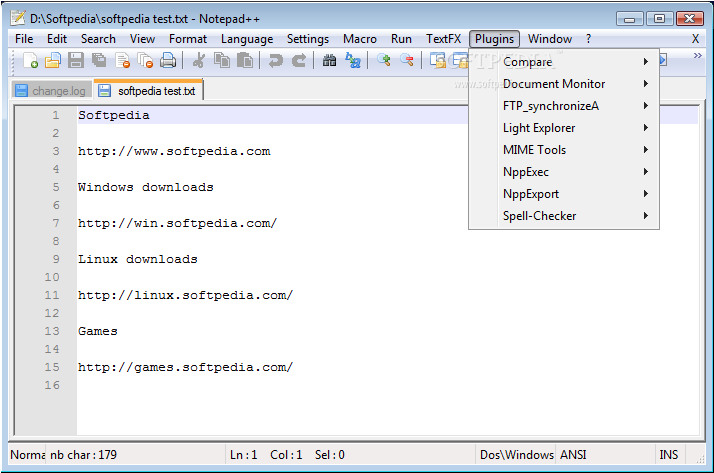The width and height of the screenshot is (714, 473).
Task: Expand the Document Monitor submenu arrow
Action: (646, 83)
